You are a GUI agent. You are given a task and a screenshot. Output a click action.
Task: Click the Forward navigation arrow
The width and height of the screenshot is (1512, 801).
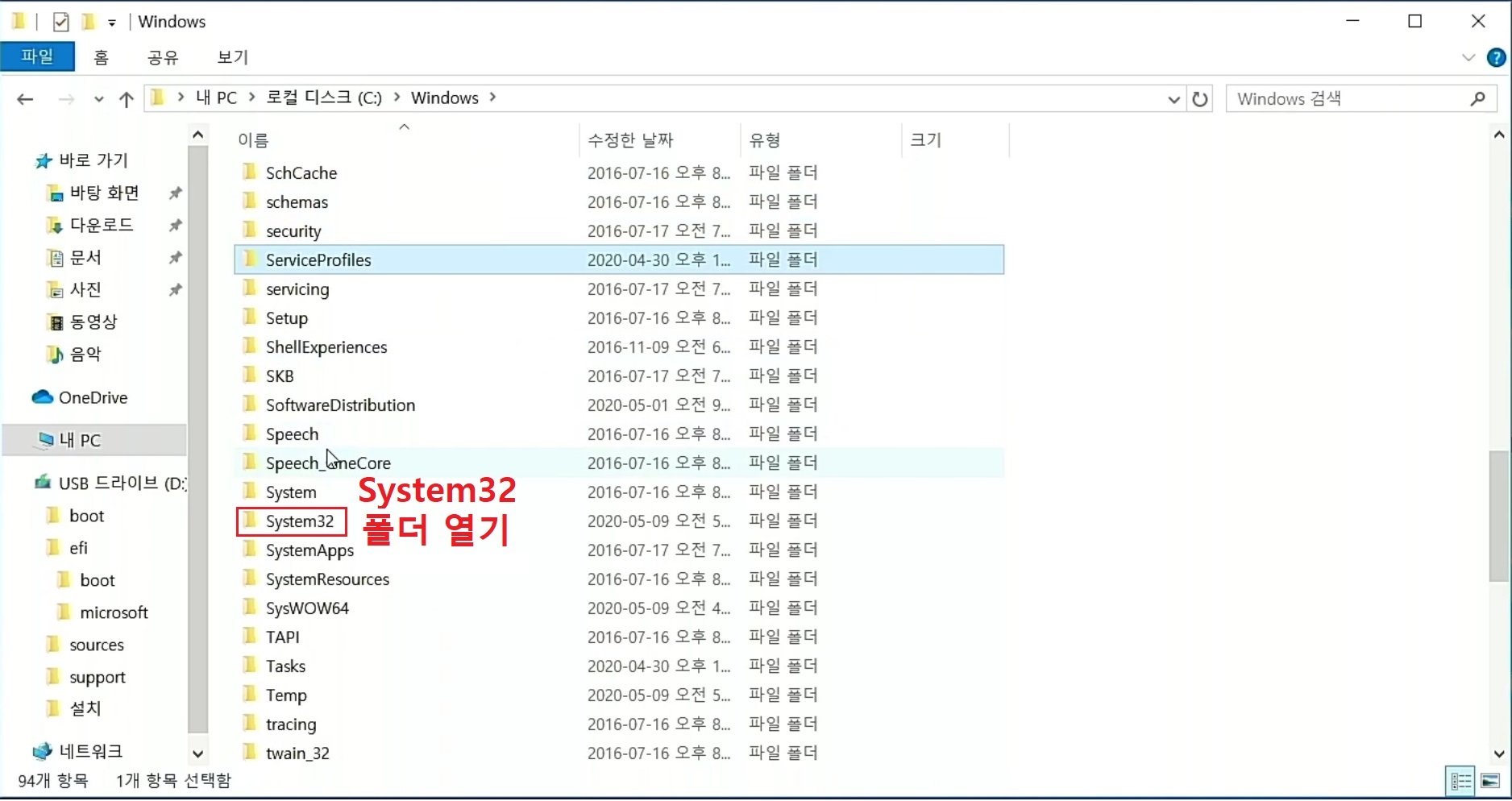[66, 99]
